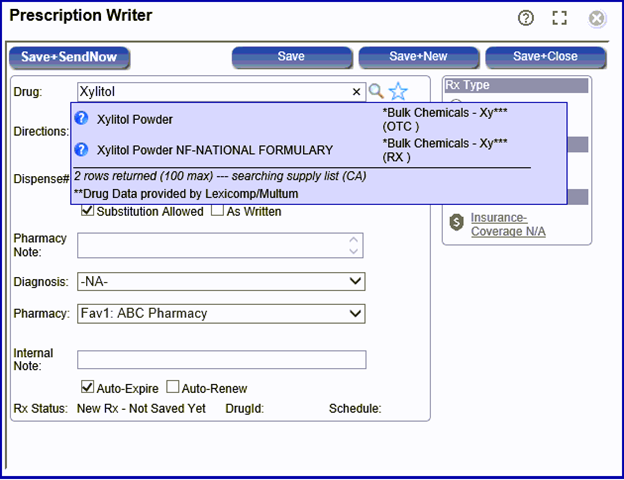Open the help question mark icon in header
The width and height of the screenshot is (624, 480).
pyautogui.click(x=526, y=18)
